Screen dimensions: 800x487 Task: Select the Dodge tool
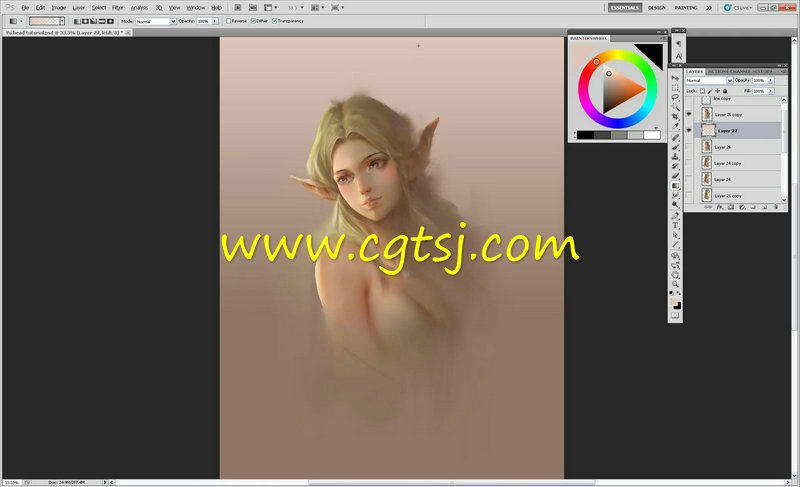[x=675, y=204]
